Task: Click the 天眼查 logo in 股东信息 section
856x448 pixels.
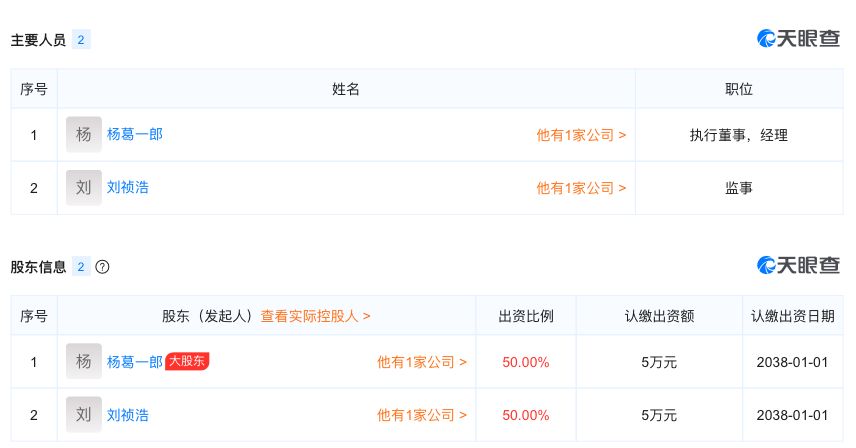Action: (x=798, y=265)
